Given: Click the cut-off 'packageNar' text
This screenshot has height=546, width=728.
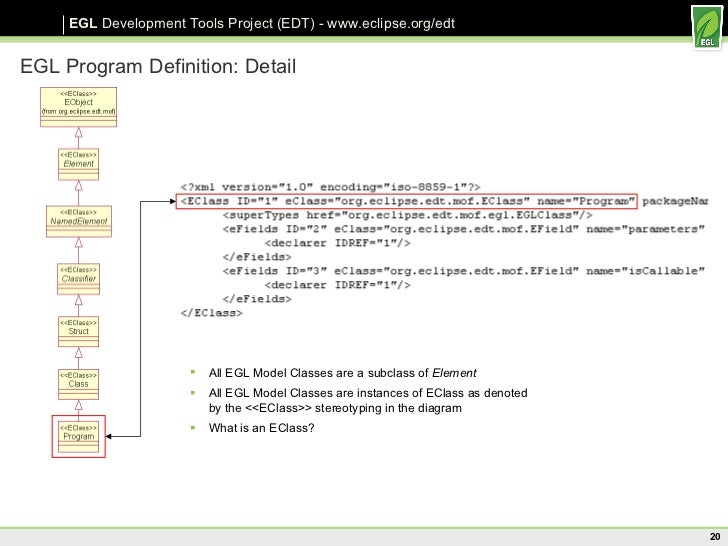Looking at the screenshot, I should 675,202.
